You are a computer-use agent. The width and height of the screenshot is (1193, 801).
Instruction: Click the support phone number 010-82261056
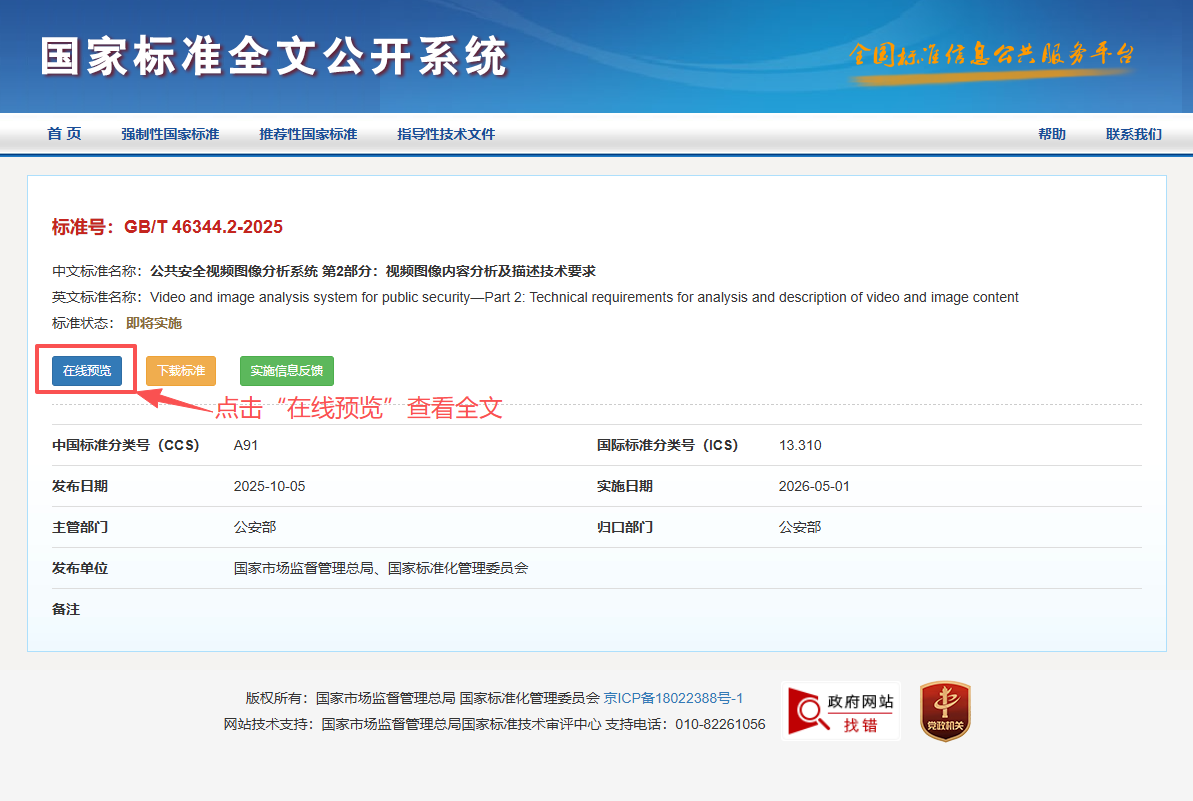pyautogui.click(x=720, y=724)
